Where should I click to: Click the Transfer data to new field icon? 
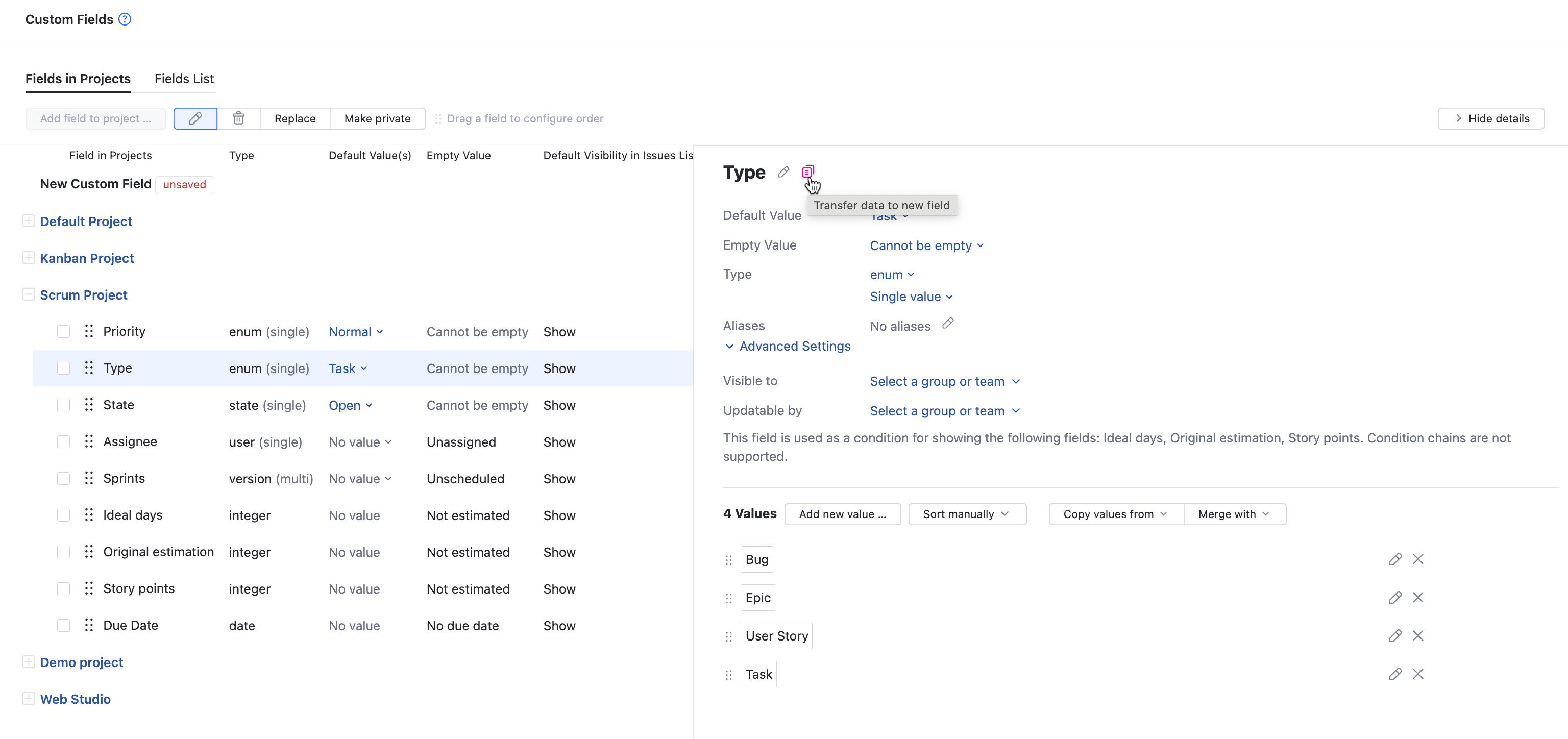pos(808,173)
